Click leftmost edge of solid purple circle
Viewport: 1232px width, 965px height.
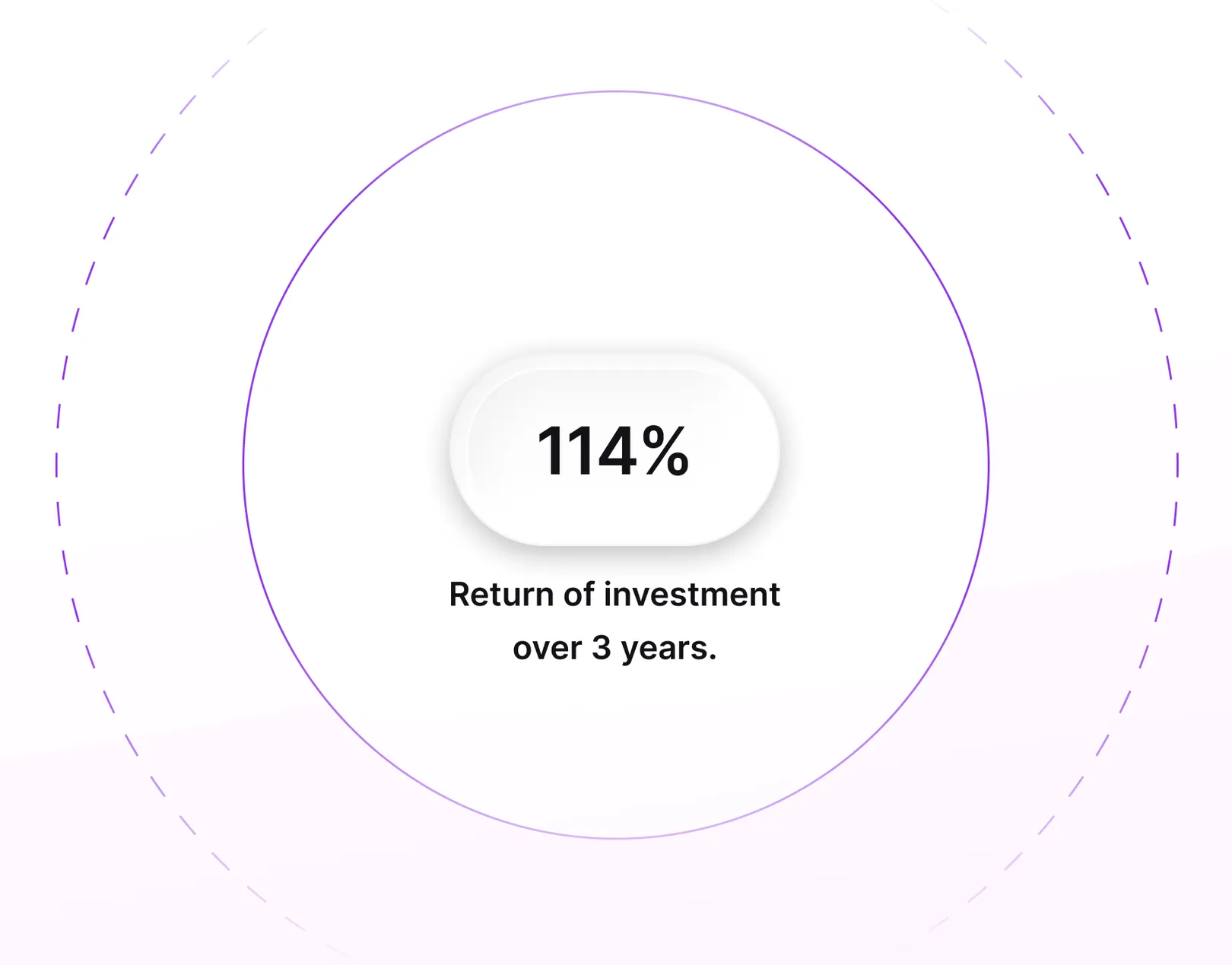pyautogui.click(x=243, y=465)
